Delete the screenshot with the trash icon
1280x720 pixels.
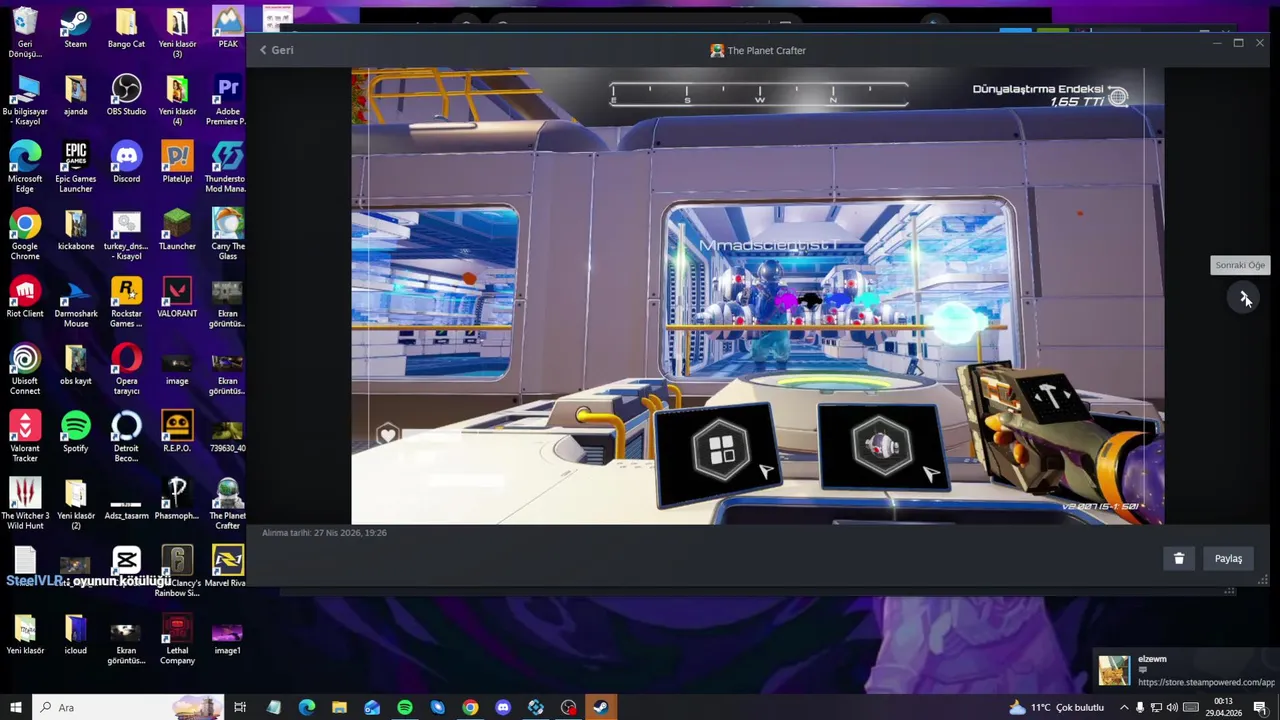click(x=1179, y=559)
